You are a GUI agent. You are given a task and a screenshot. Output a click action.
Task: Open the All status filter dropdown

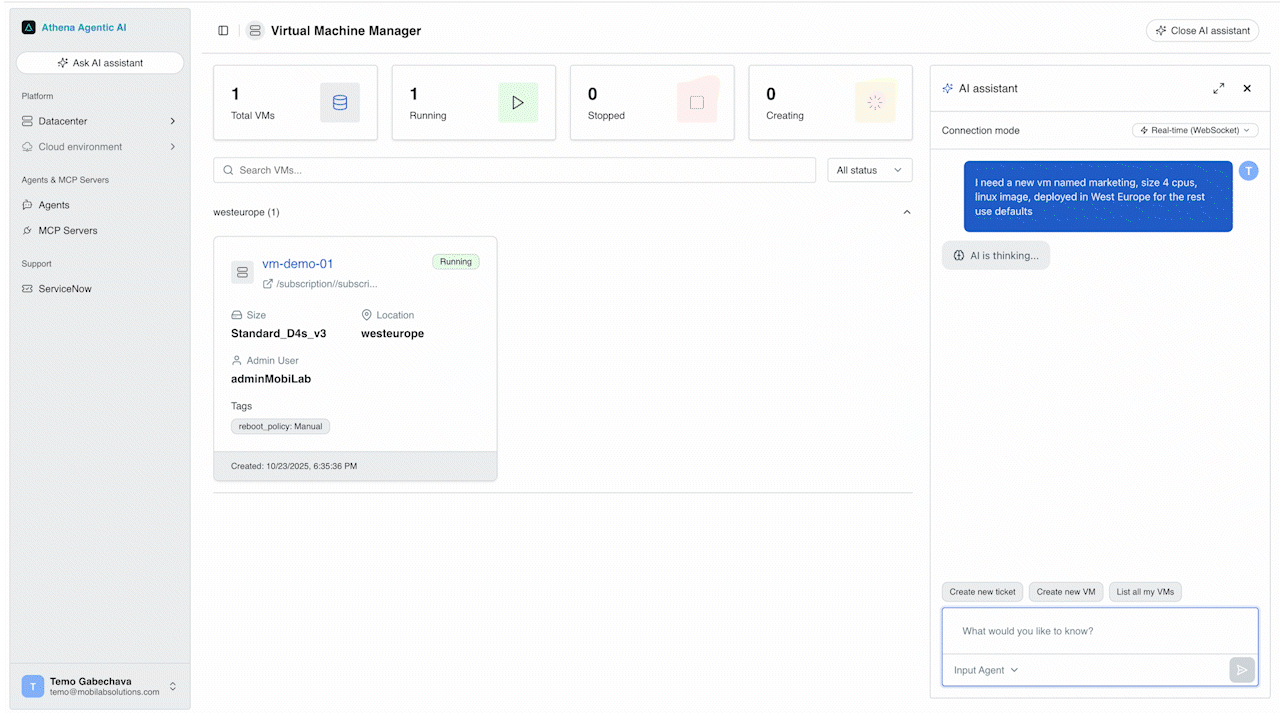870,170
